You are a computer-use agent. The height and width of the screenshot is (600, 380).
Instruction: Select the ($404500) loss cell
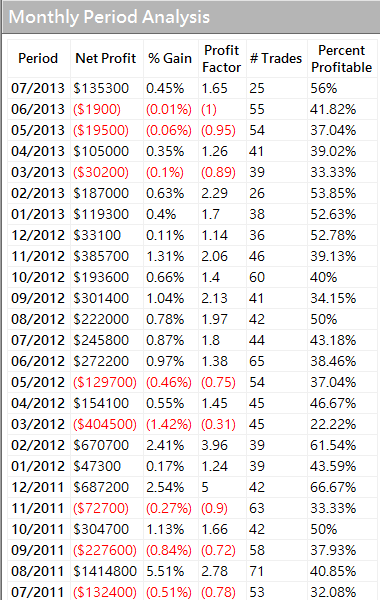pos(105,424)
